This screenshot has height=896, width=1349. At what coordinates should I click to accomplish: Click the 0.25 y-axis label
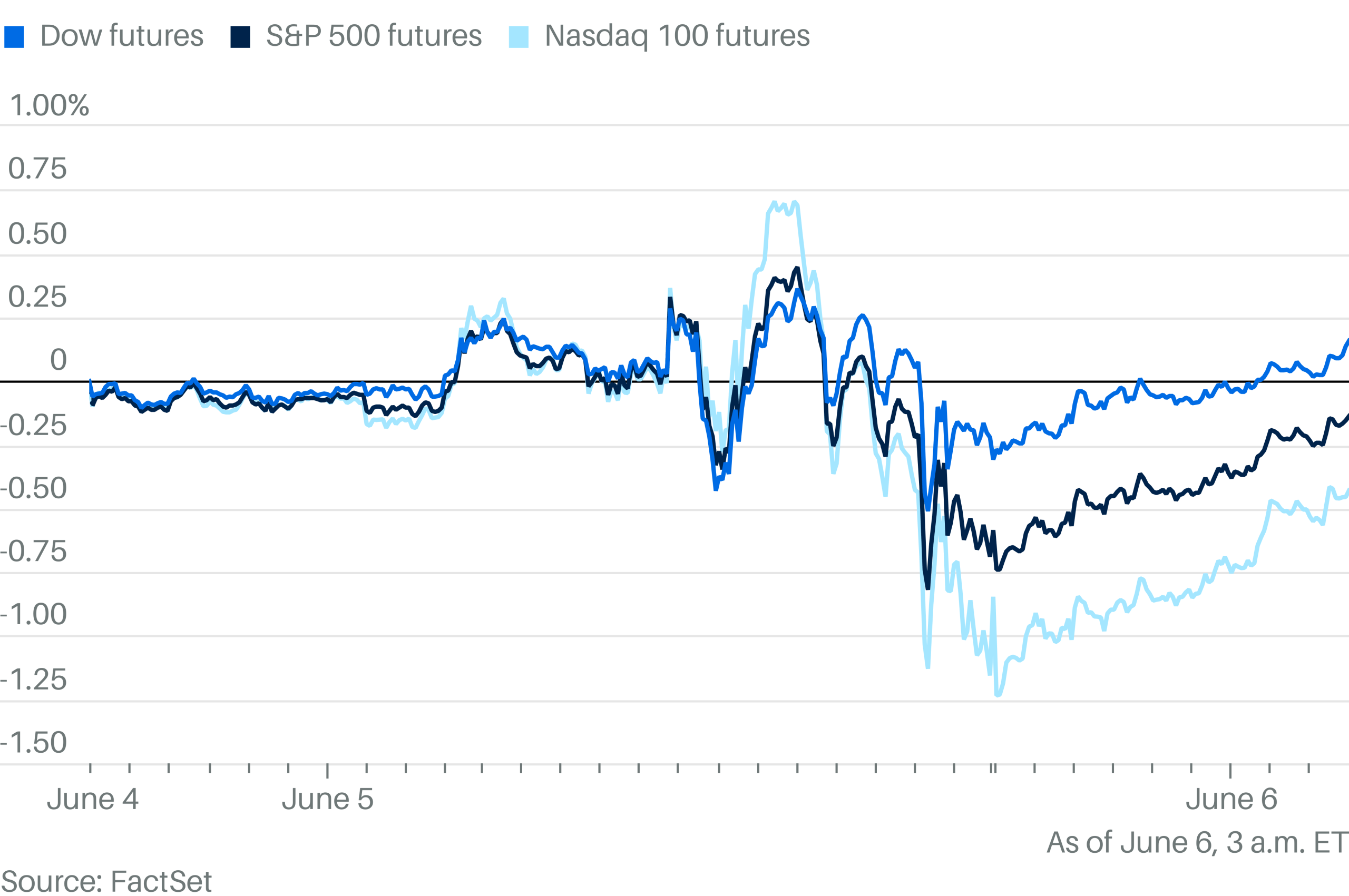tap(38, 297)
